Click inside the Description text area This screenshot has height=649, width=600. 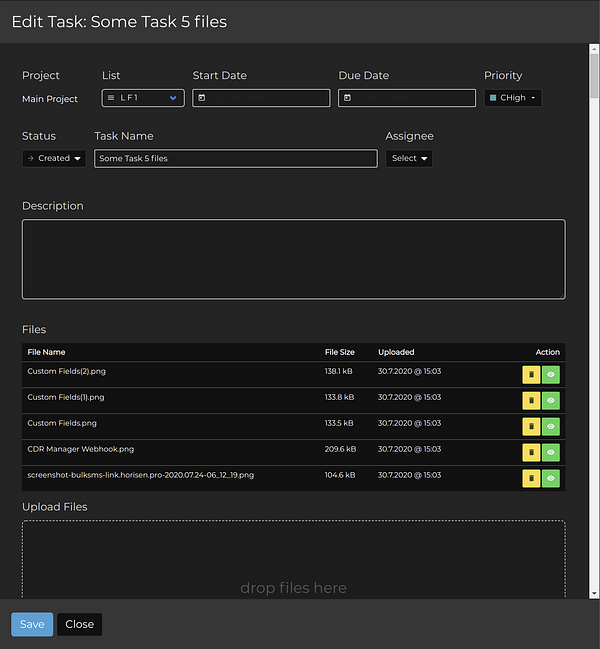pyautogui.click(x=293, y=259)
